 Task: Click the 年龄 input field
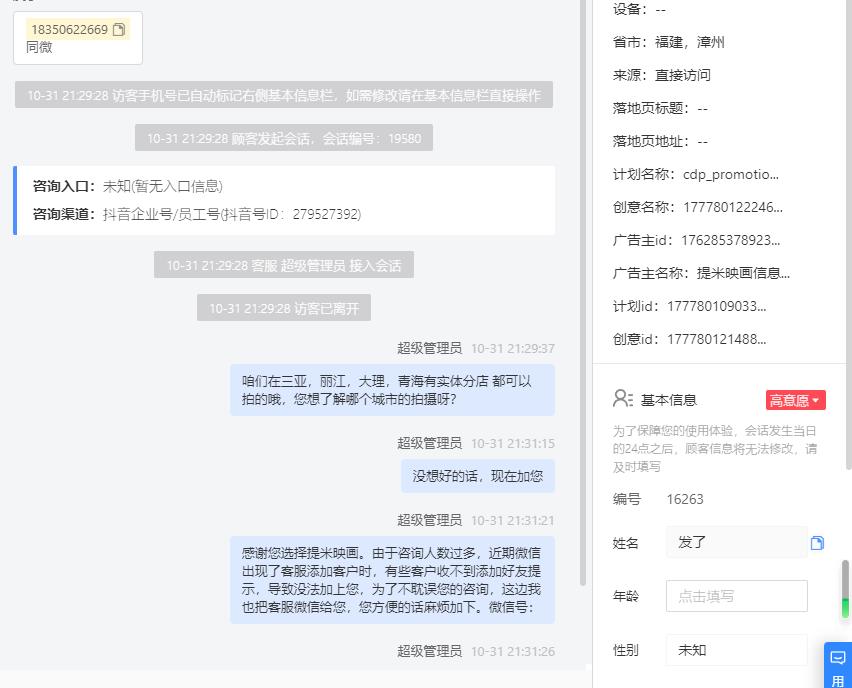[736, 596]
